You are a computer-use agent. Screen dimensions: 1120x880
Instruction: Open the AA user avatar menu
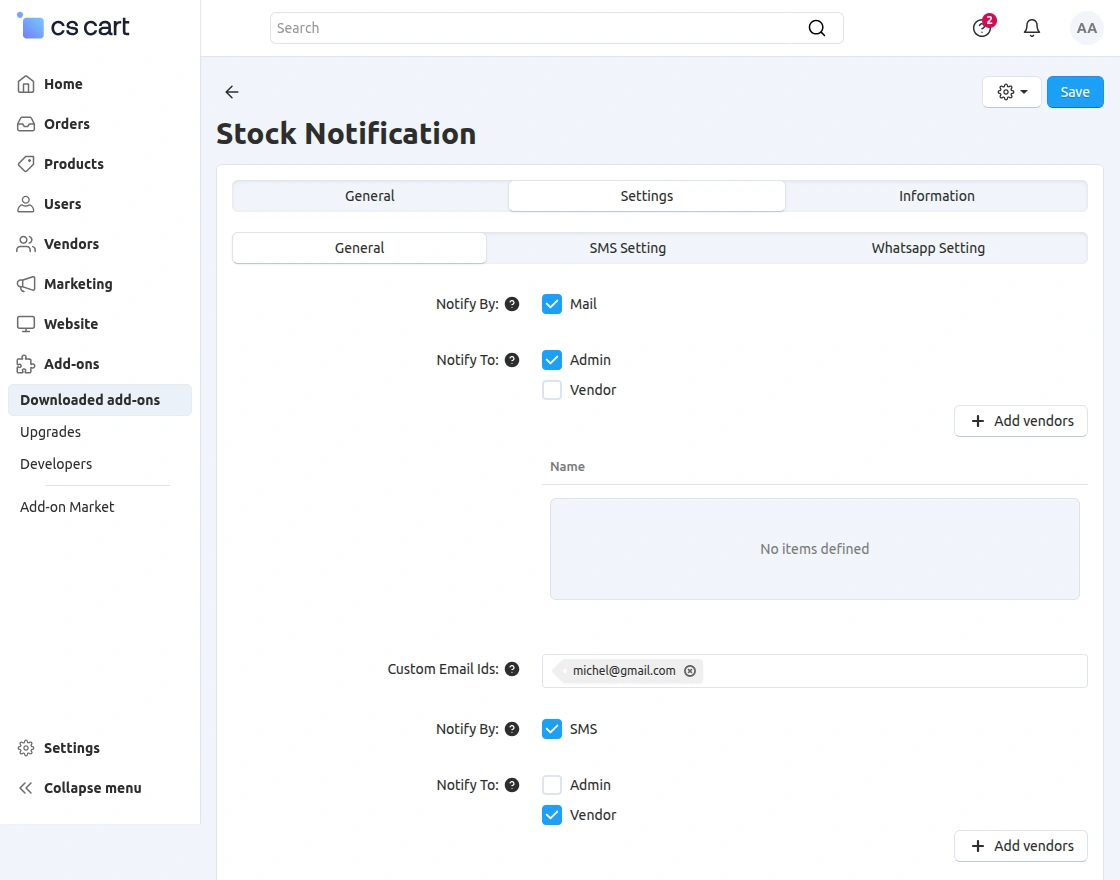pos(1086,28)
